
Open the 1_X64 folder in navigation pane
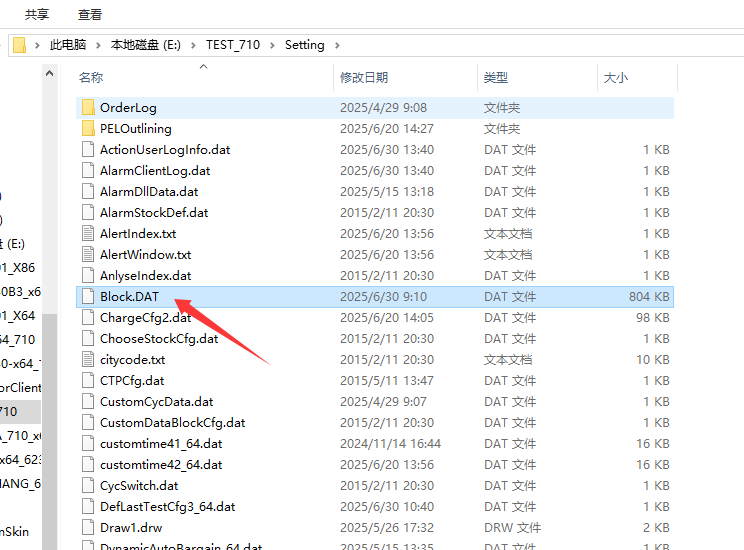(x=18, y=316)
